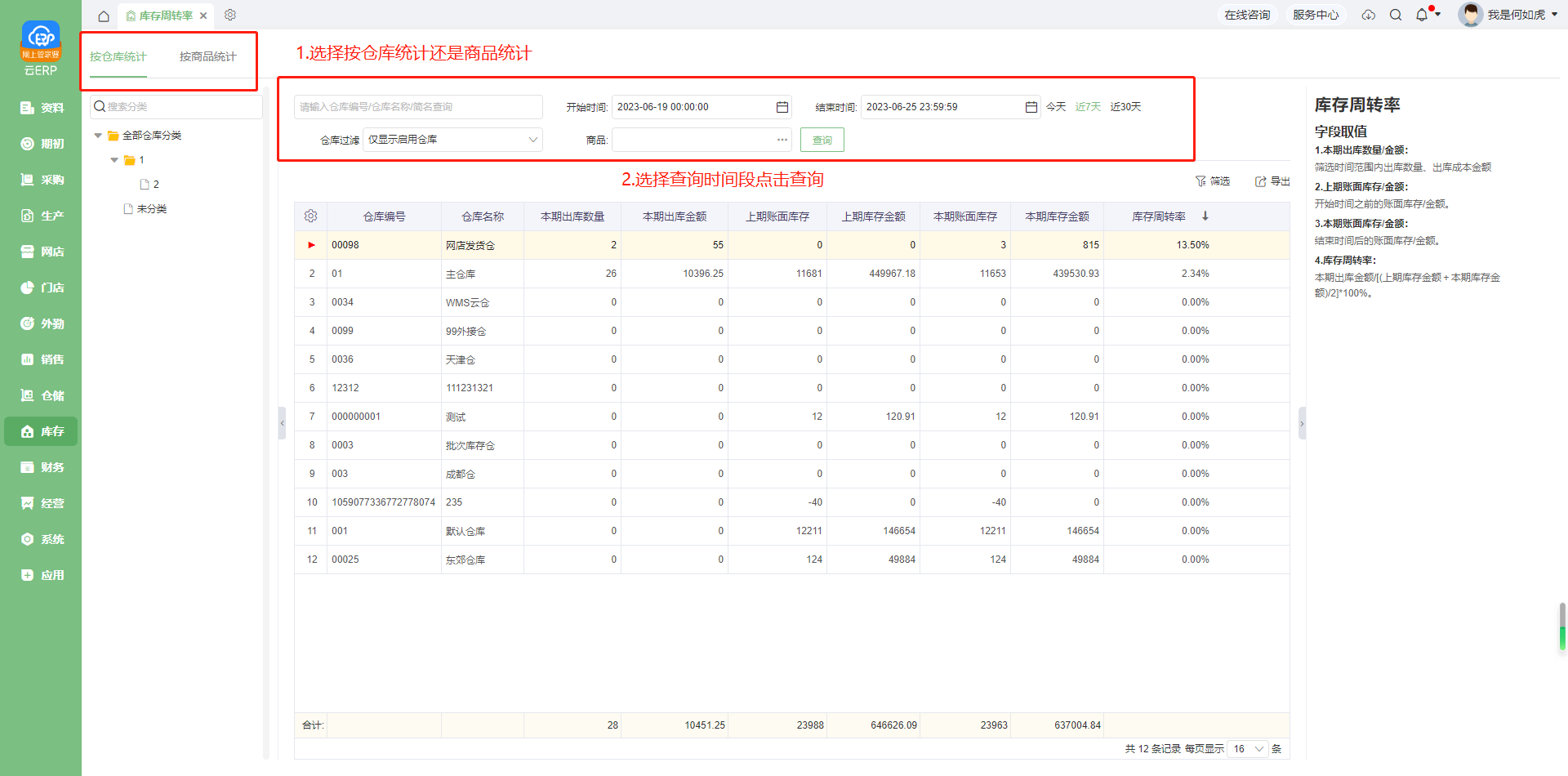Click the cloud download icon in header
The width and height of the screenshot is (1568, 776).
point(1369,15)
